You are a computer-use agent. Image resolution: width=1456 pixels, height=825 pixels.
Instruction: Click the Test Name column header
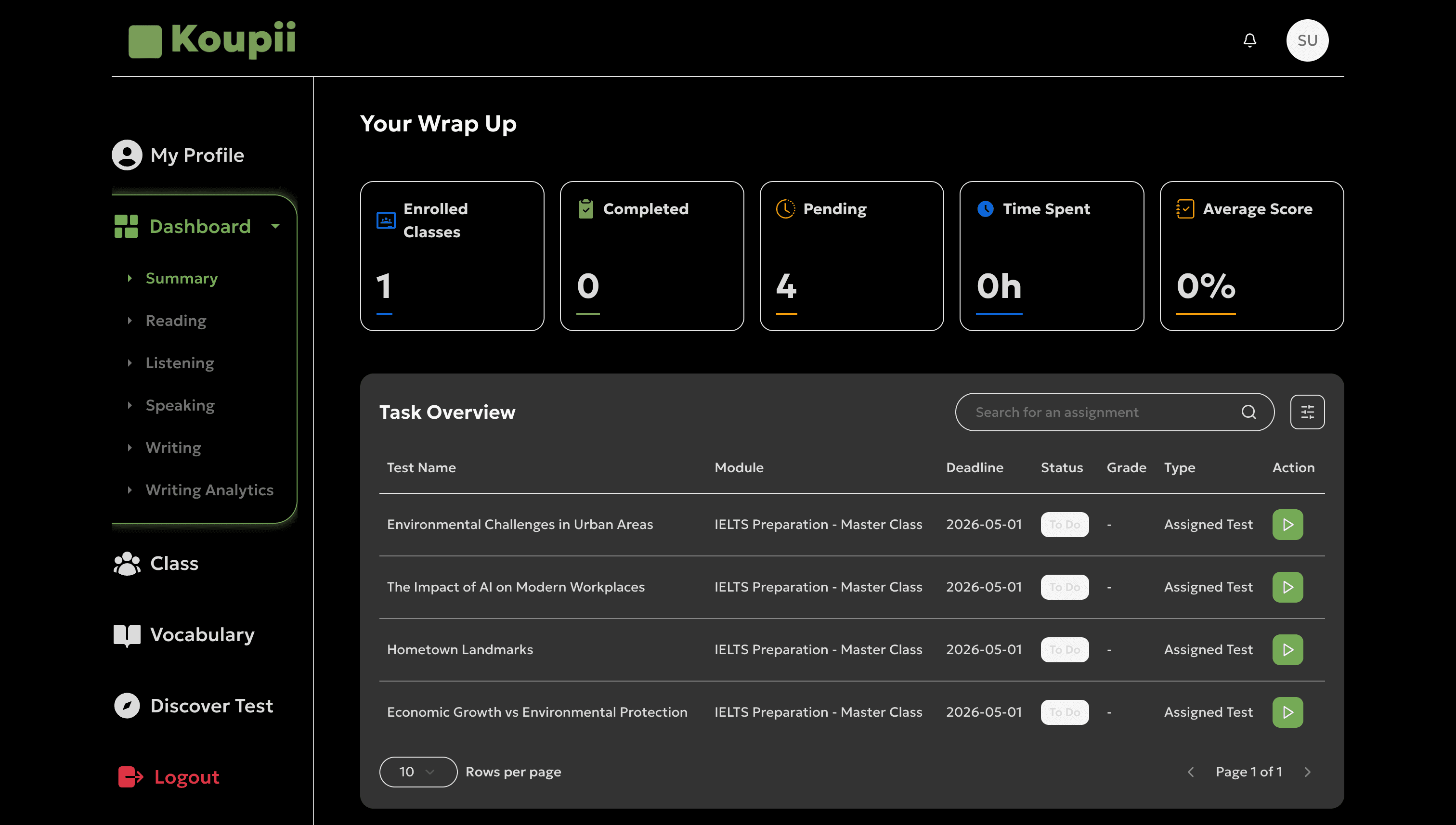421,467
